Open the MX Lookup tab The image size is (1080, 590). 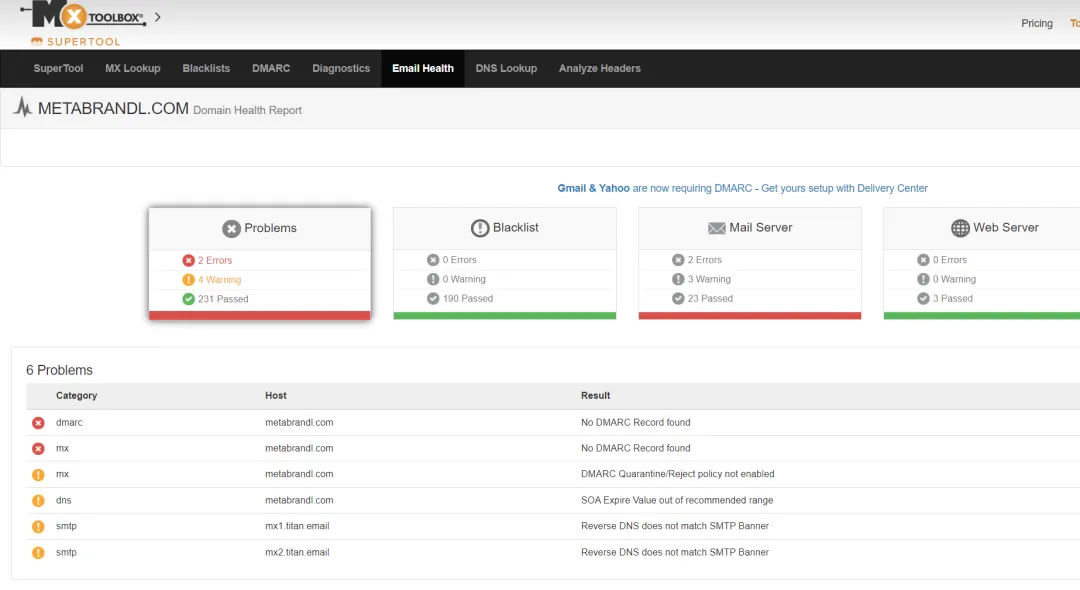pos(133,69)
